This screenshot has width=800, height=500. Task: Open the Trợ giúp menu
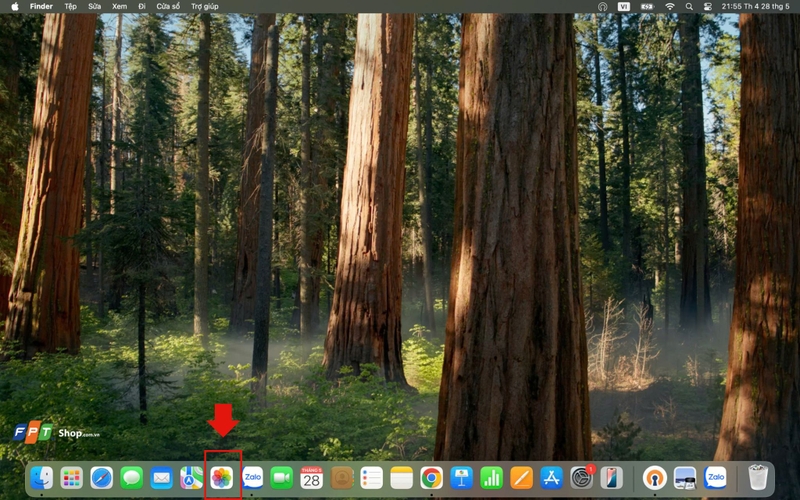click(204, 6)
